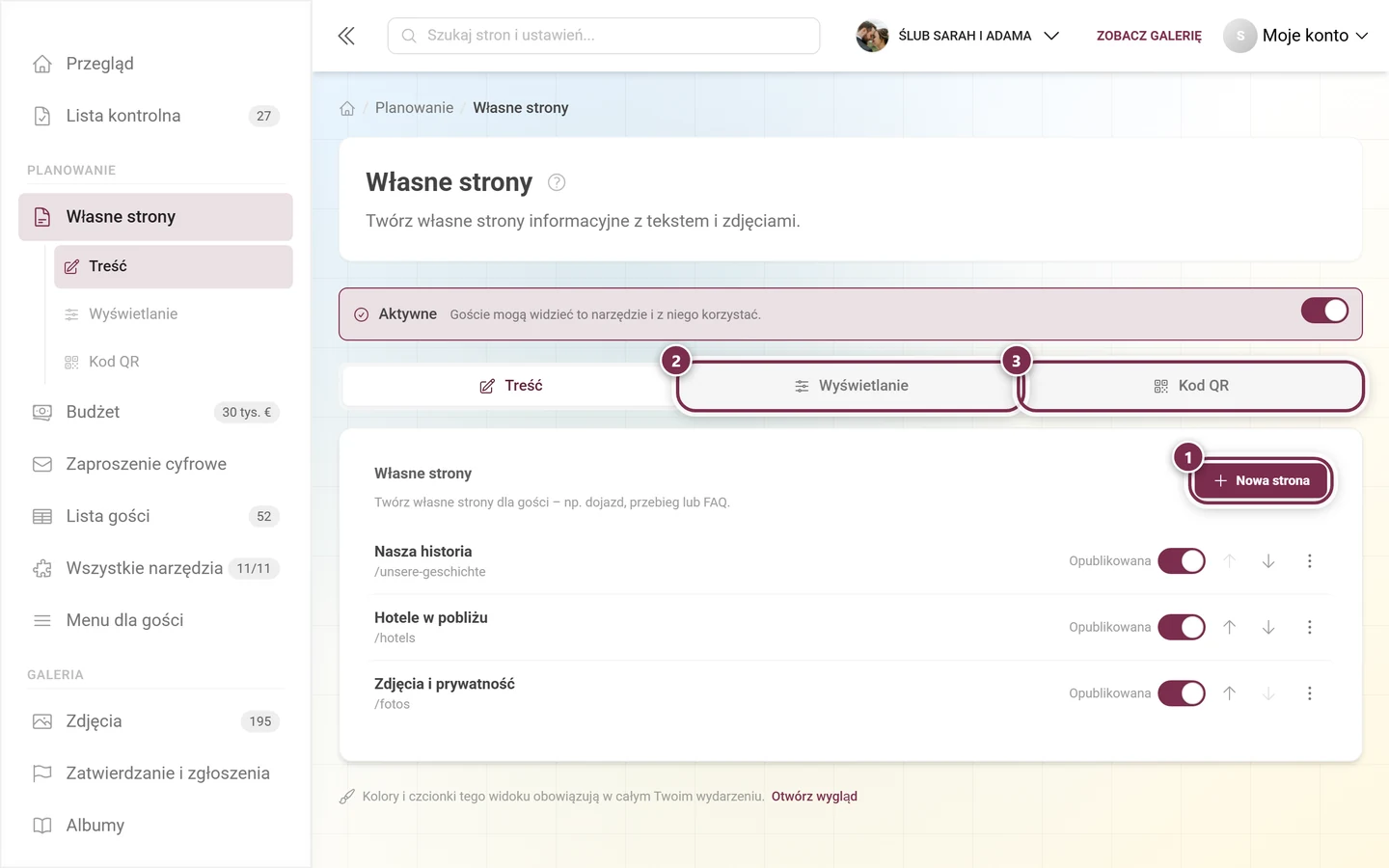The height and width of the screenshot is (868, 1389).
Task: Expand the Ślub Sarah i Adama event dropdown
Action: click(958, 36)
